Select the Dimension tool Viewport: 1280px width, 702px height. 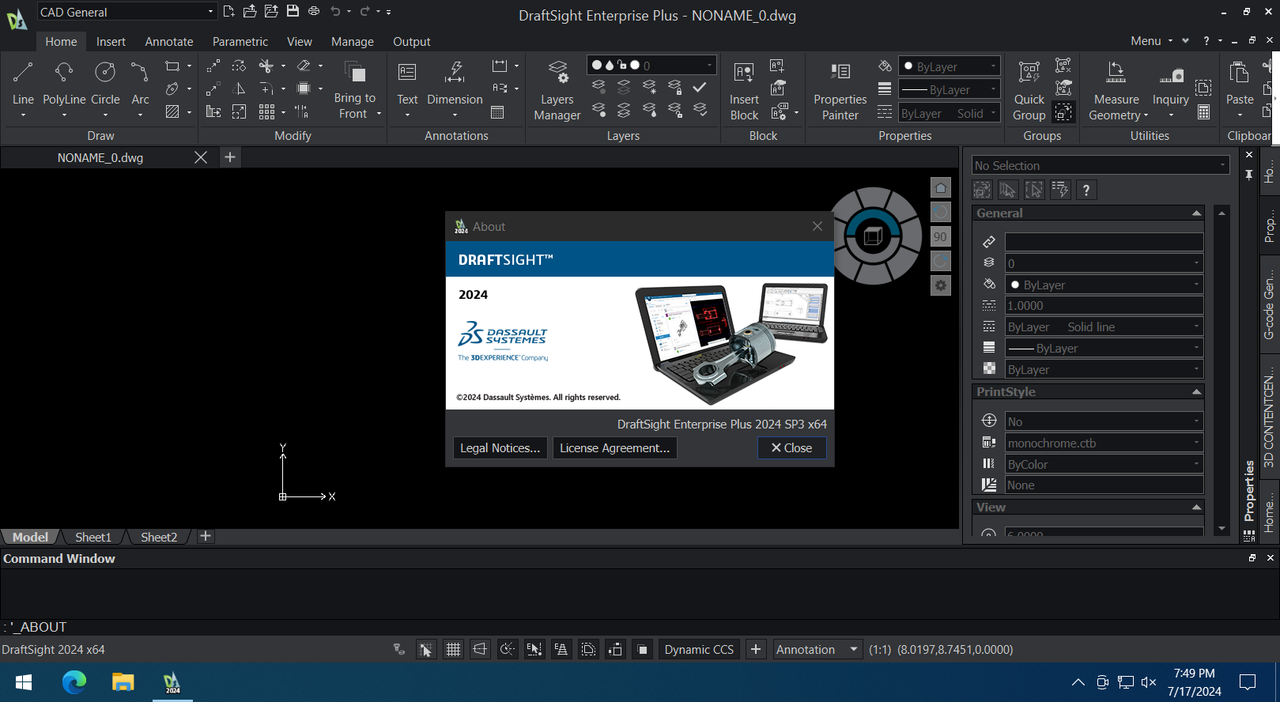click(x=454, y=73)
